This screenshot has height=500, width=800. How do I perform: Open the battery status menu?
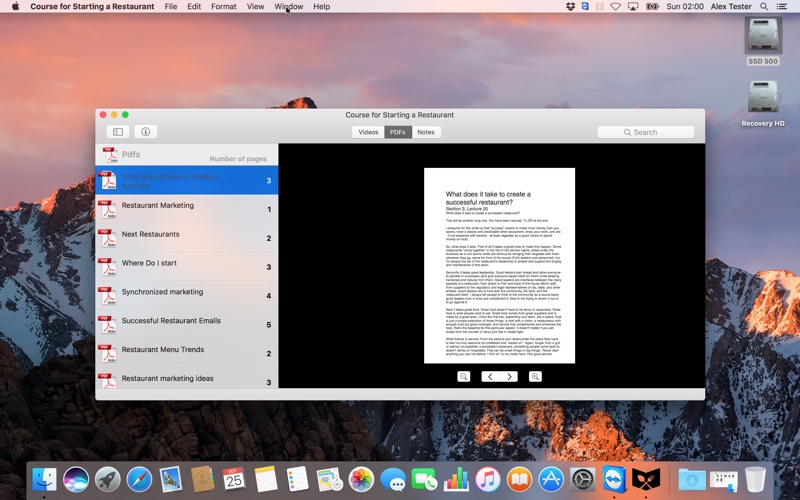[652, 6]
